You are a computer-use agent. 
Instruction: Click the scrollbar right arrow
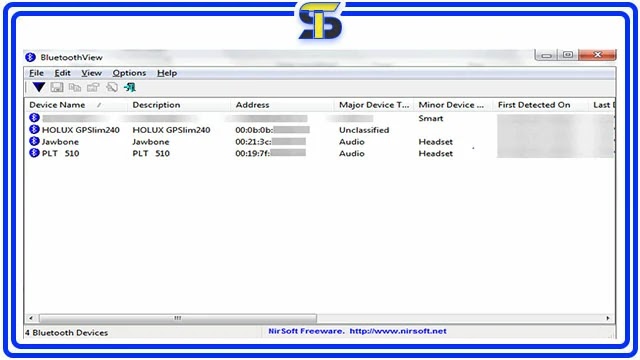608,318
